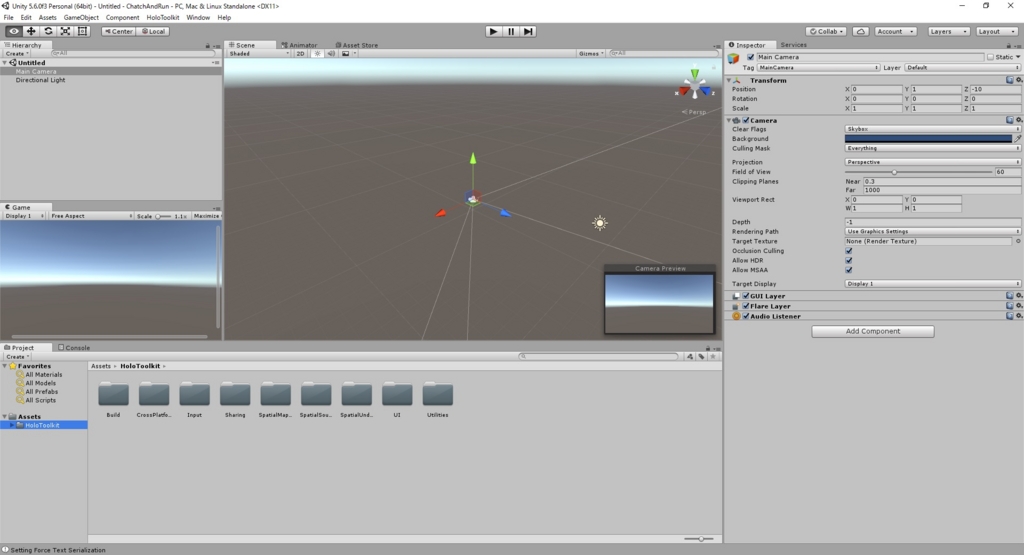The image size is (1024, 555).
Task: Toggle scene lighting sun icon
Action: click(317, 54)
